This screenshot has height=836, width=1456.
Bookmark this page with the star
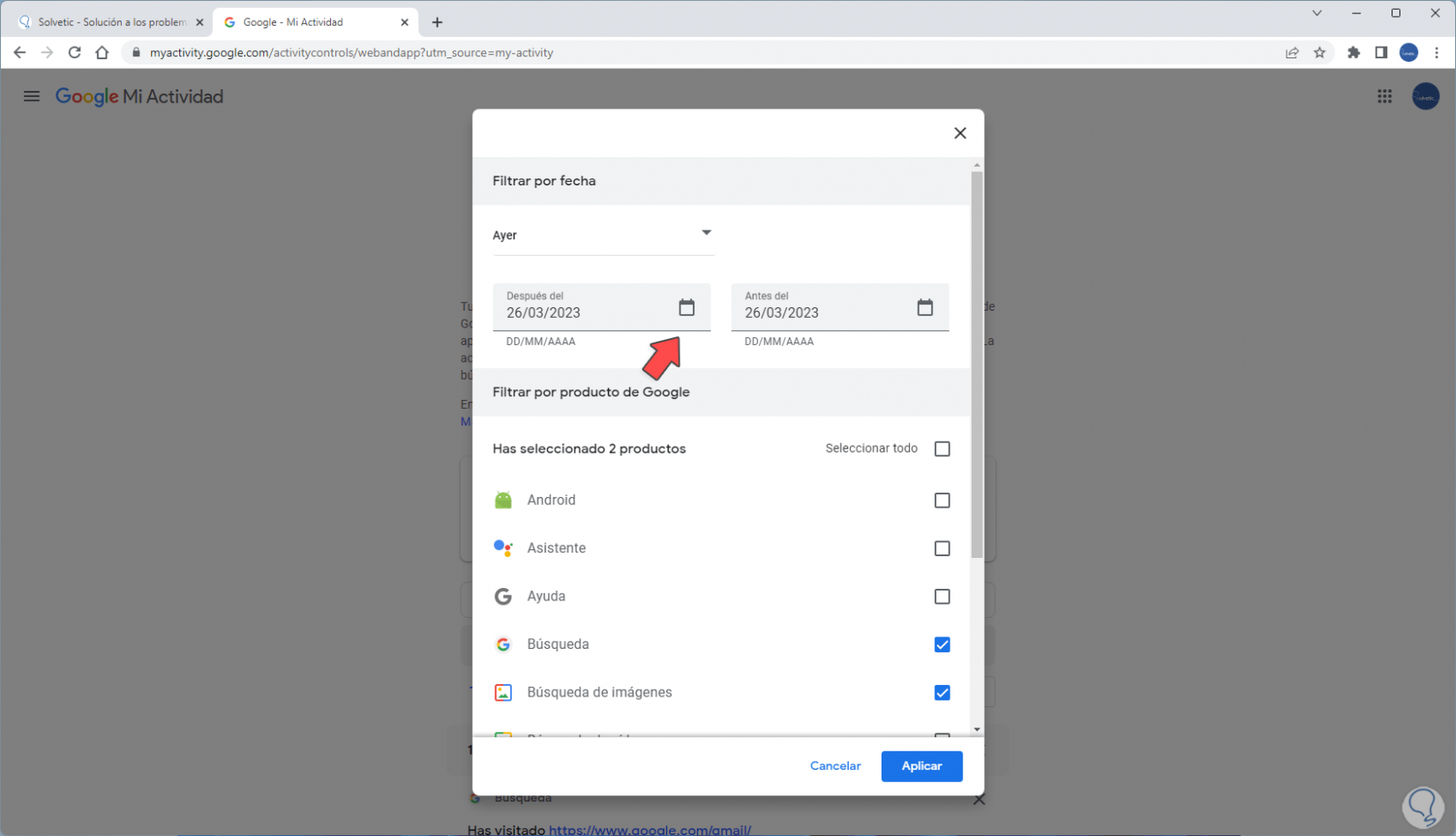pyautogui.click(x=1319, y=53)
